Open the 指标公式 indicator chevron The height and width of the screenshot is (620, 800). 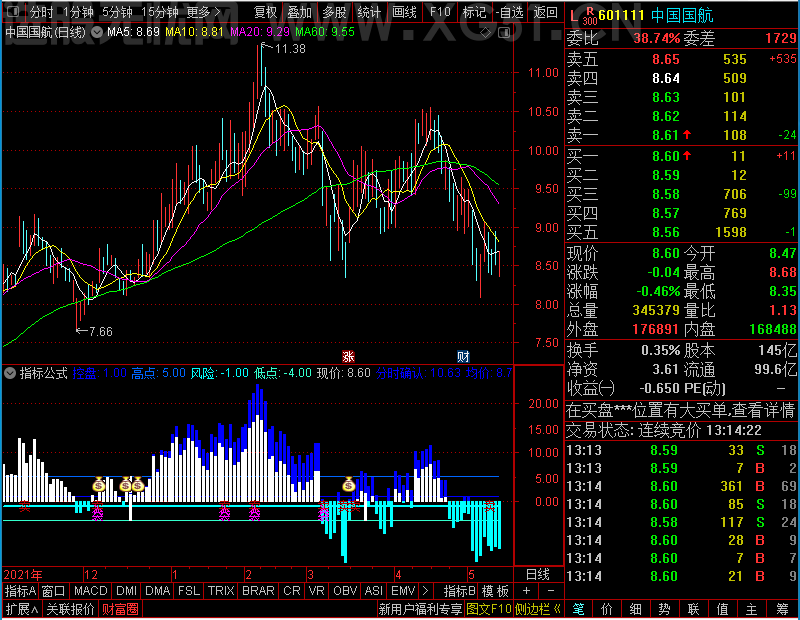[x=10, y=373]
